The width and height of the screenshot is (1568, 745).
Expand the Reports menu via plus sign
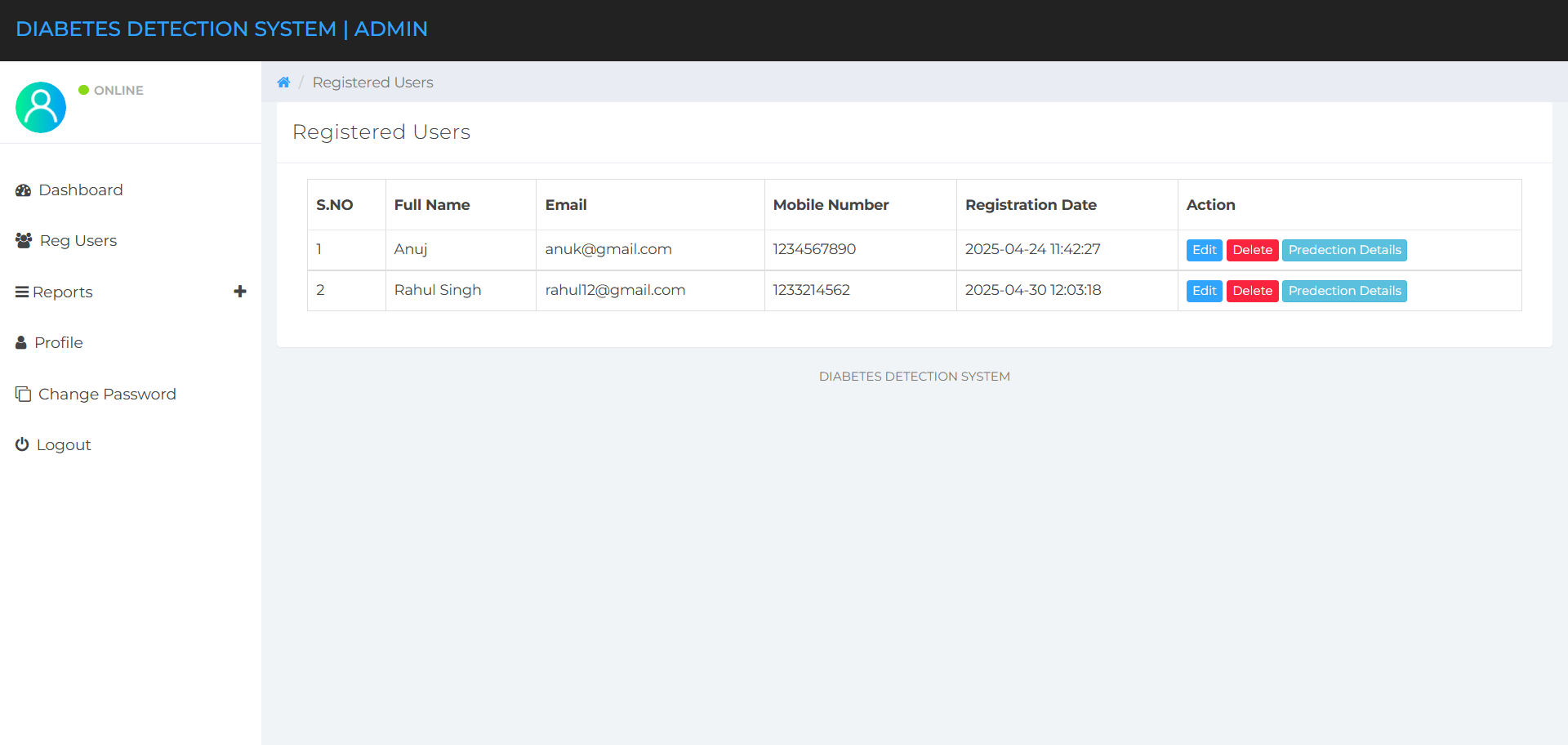(240, 291)
